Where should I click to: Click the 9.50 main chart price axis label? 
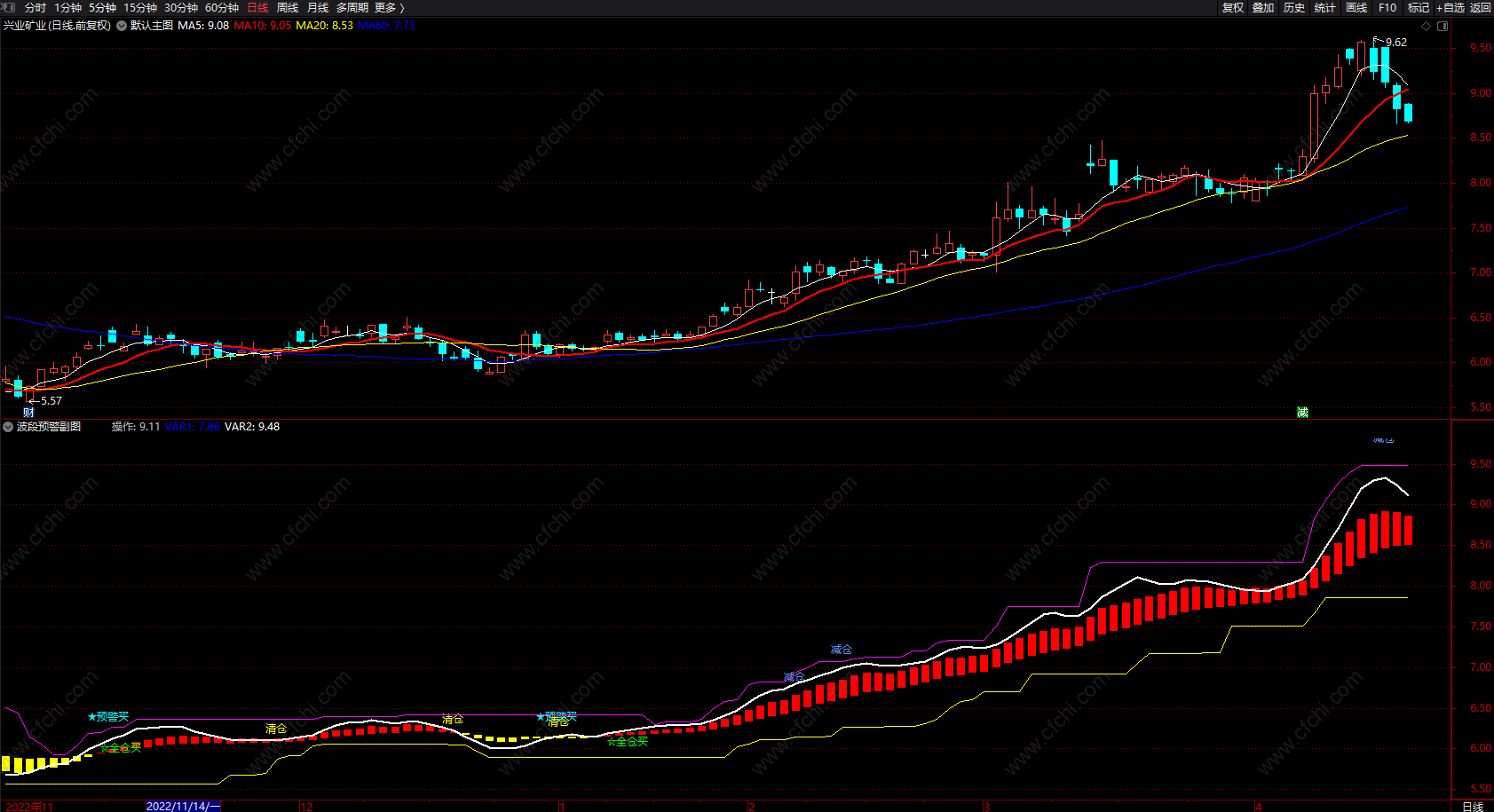[x=1481, y=48]
